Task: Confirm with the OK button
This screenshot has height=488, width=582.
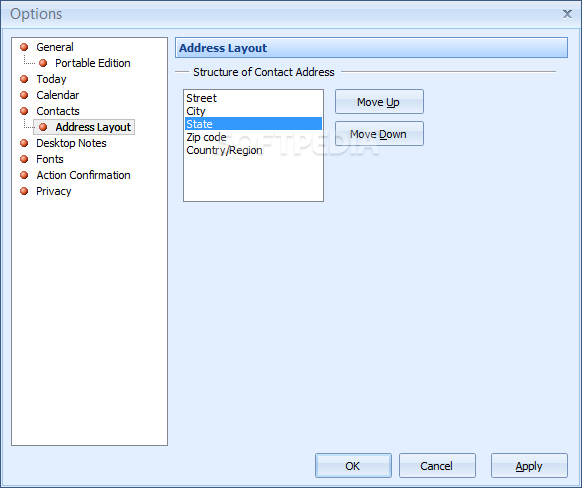Action: (x=353, y=465)
